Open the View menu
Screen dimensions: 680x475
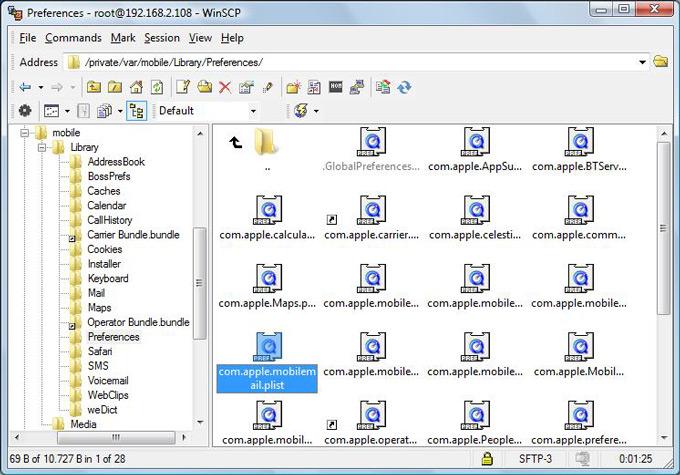200,38
